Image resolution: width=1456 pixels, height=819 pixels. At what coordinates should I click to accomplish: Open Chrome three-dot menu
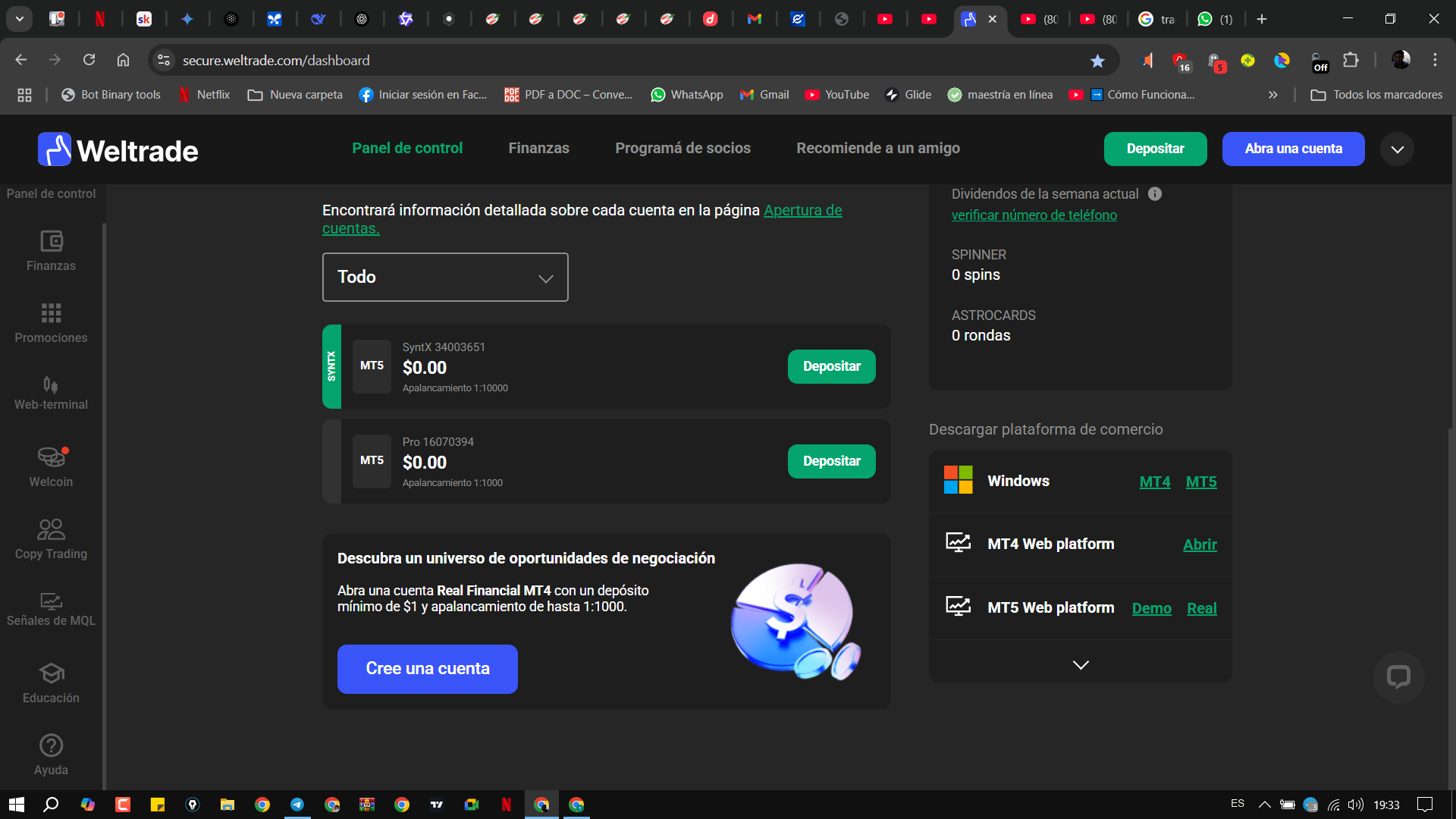click(x=1435, y=60)
